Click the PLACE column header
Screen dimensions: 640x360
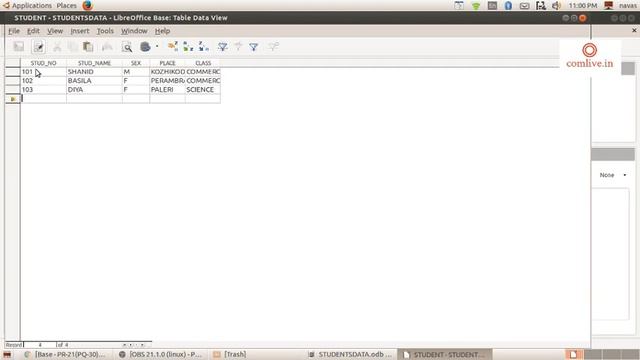[167, 63]
